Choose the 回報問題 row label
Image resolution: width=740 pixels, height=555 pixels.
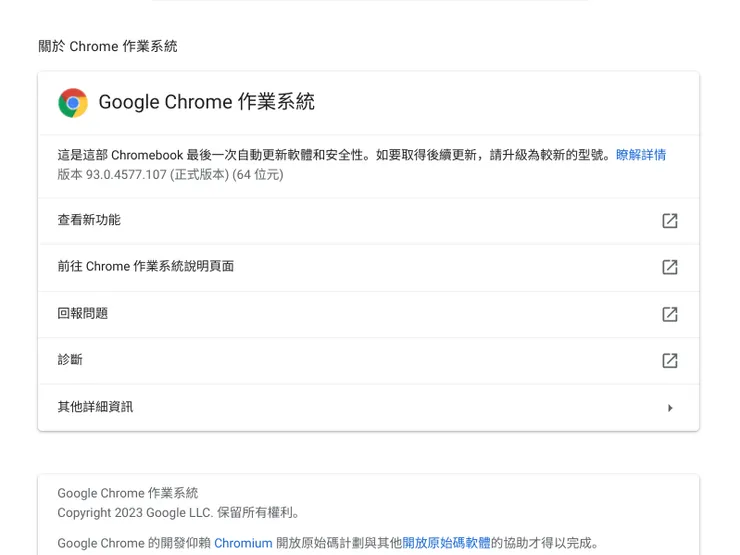(83, 313)
